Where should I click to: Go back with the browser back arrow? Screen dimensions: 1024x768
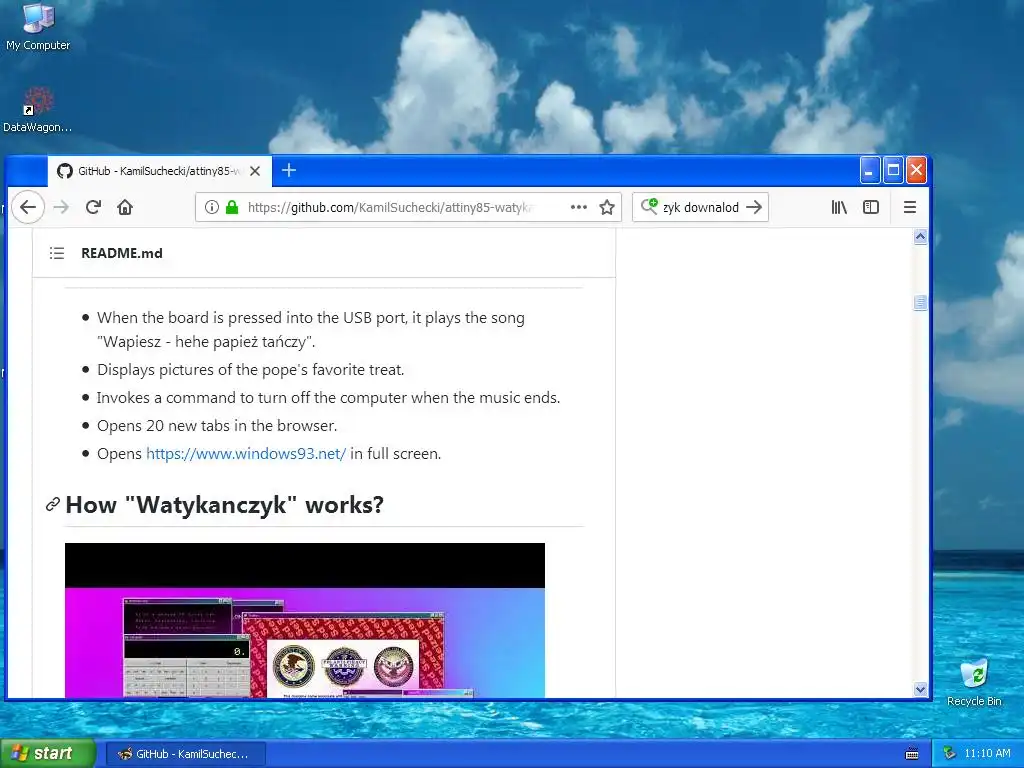point(27,207)
